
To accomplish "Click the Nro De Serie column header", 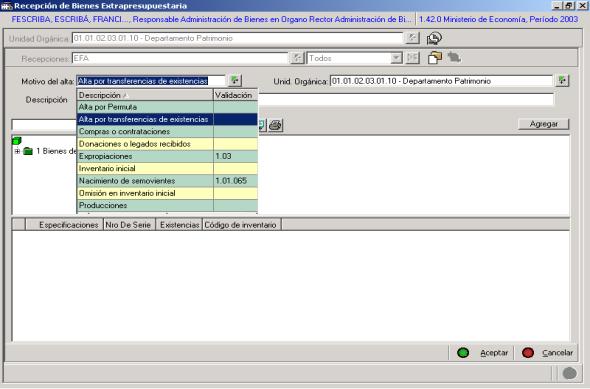I will click(128, 225).
